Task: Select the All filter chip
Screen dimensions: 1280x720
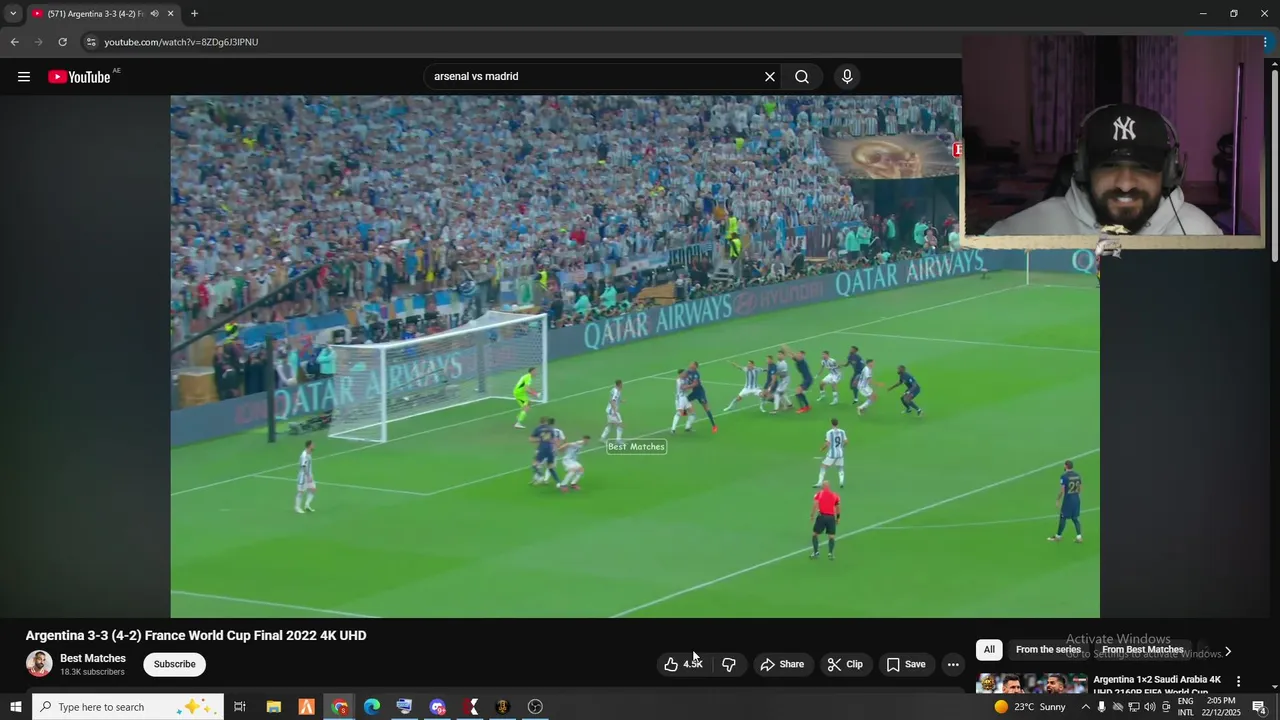Action: [x=989, y=650]
